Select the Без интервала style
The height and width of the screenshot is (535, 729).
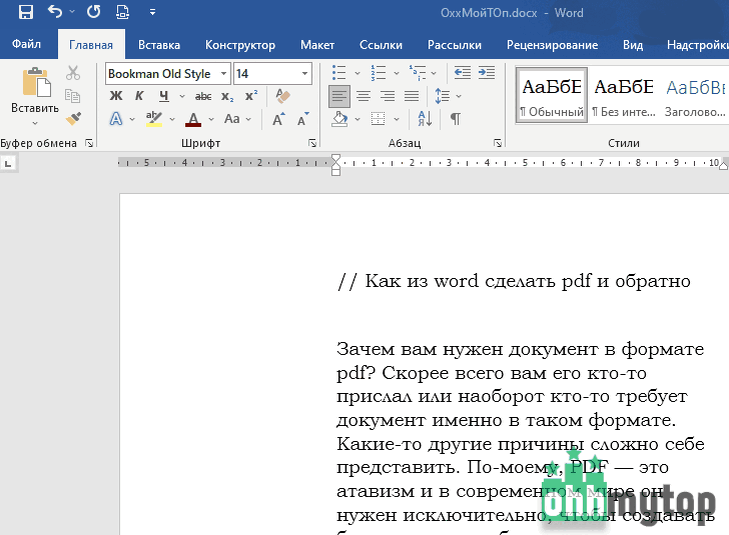pyautogui.click(x=623, y=95)
